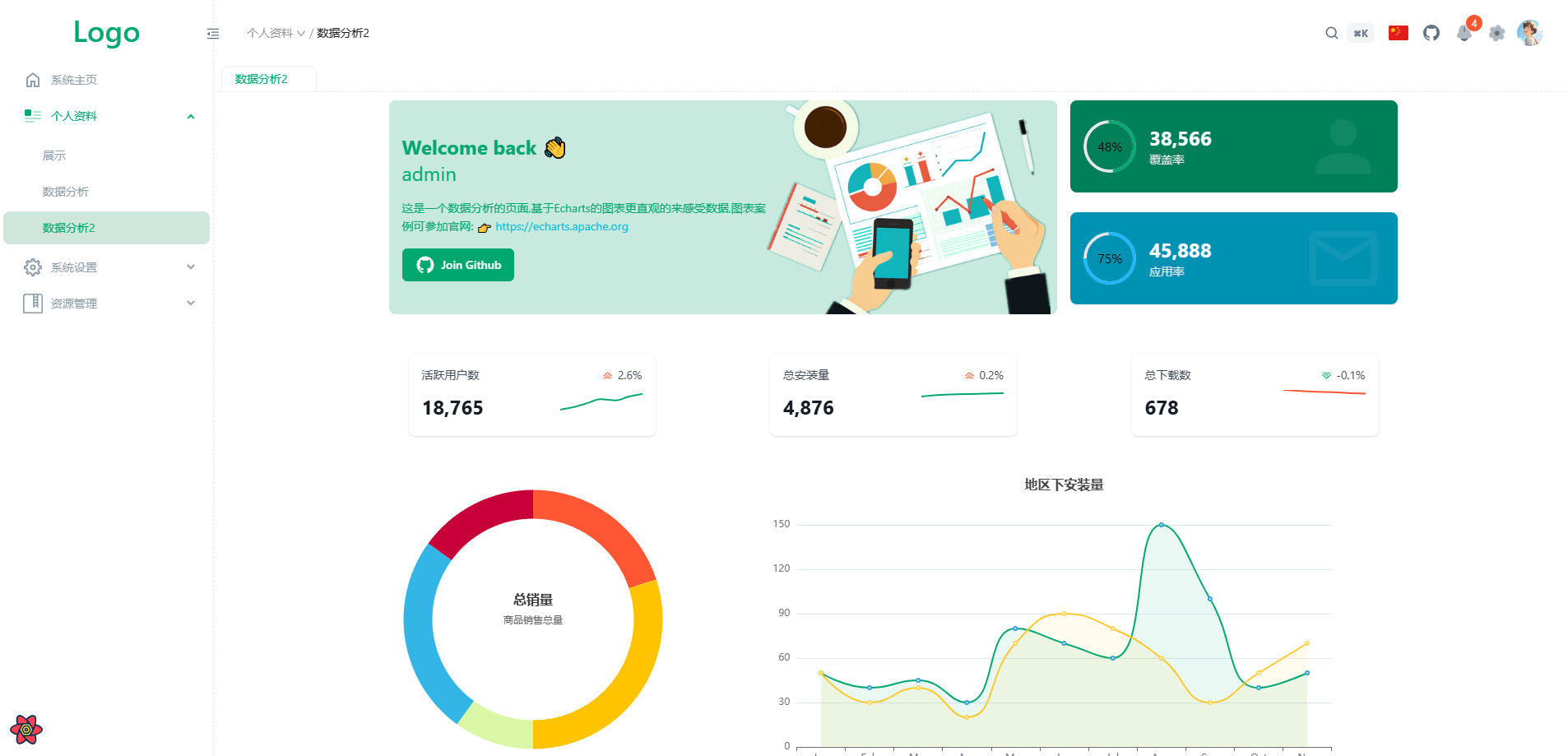Screen dimensions: 1568x756
Task: Click the Join Github button
Action: [457, 264]
